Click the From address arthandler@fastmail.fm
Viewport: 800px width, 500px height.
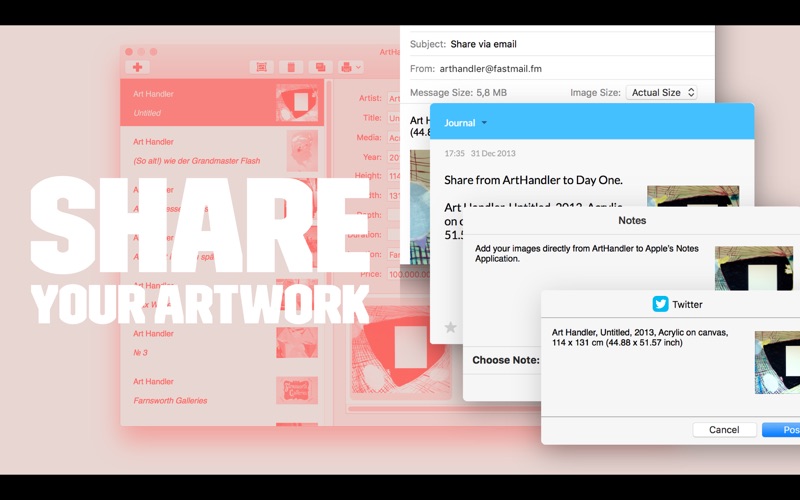(490, 68)
